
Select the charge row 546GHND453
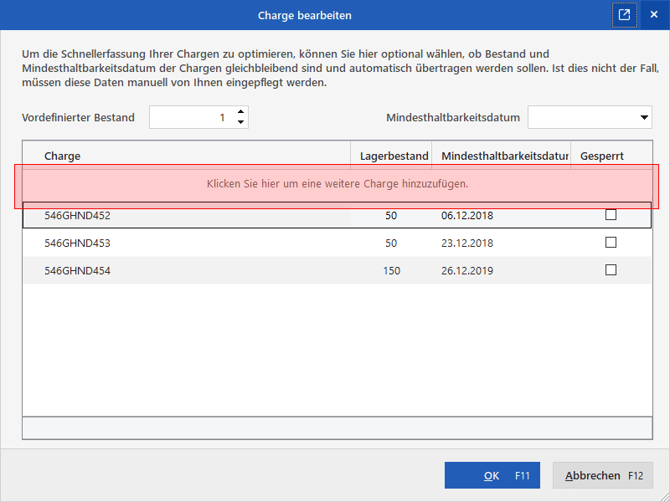[x=337, y=243]
